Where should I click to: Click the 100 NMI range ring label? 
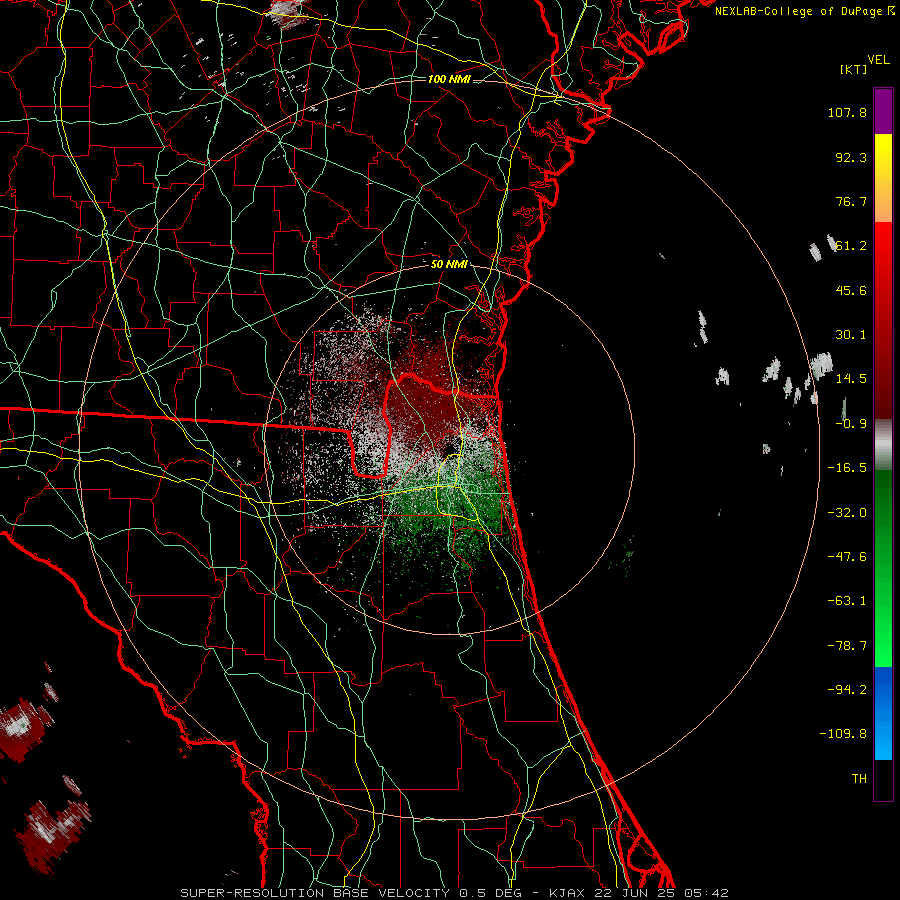(x=449, y=79)
